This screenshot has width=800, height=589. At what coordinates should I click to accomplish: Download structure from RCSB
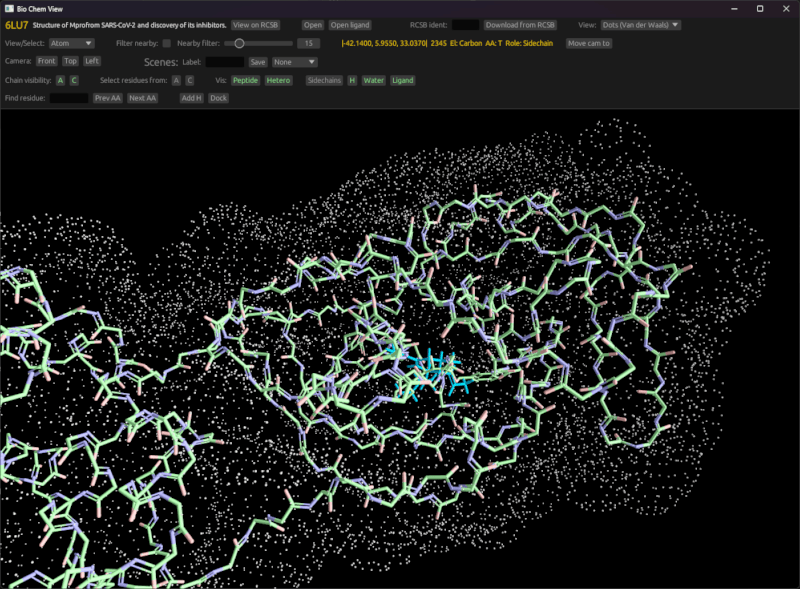(x=520, y=26)
